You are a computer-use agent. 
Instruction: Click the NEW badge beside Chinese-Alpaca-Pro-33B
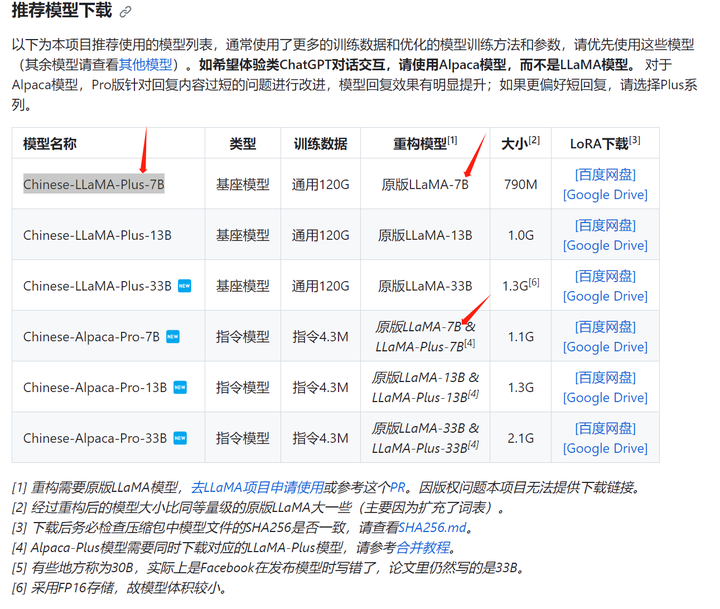[180, 438]
